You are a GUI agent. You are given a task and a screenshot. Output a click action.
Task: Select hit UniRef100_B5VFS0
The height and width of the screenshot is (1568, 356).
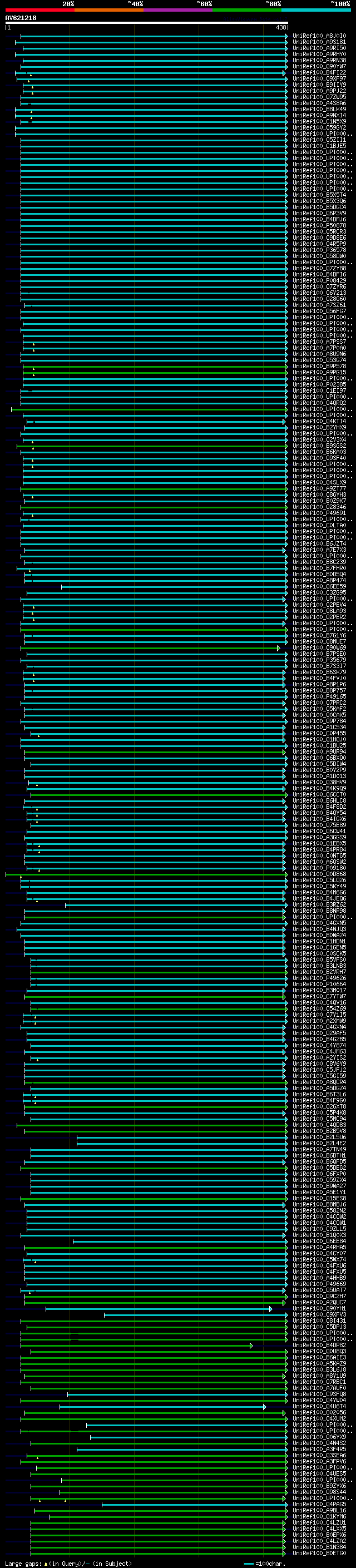(x=319, y=960)
